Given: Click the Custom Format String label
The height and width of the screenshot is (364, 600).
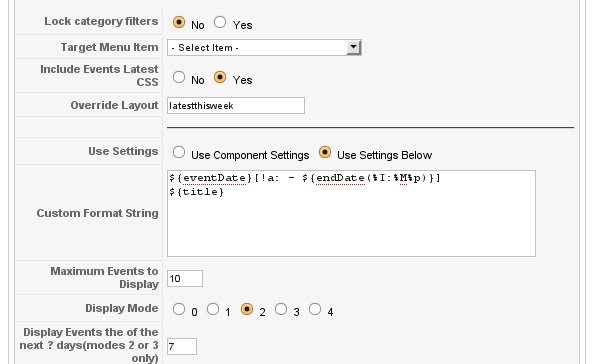Looking at the screenshot, I should tap(97, 213).
